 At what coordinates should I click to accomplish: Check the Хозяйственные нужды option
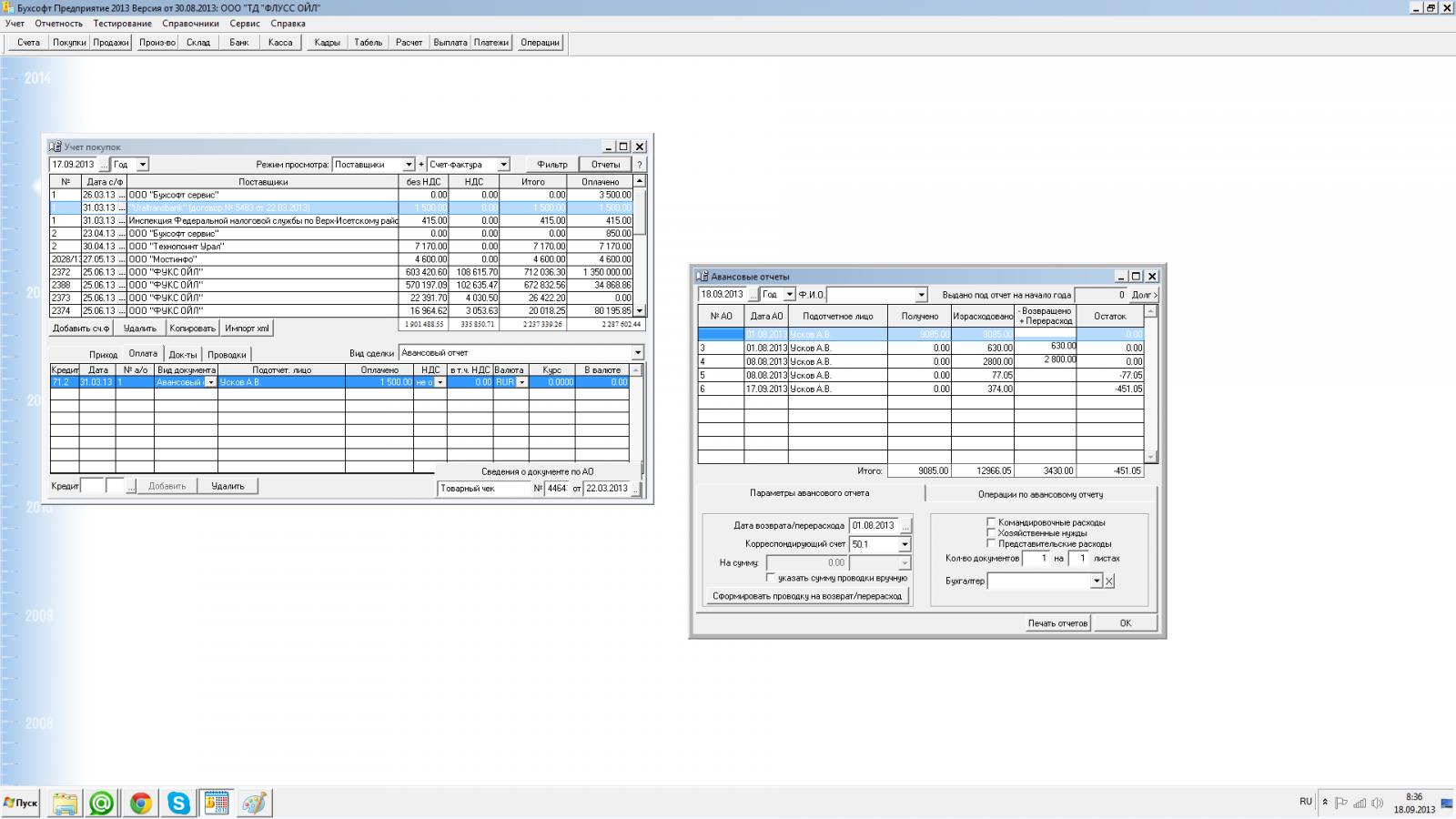point(991,533)
